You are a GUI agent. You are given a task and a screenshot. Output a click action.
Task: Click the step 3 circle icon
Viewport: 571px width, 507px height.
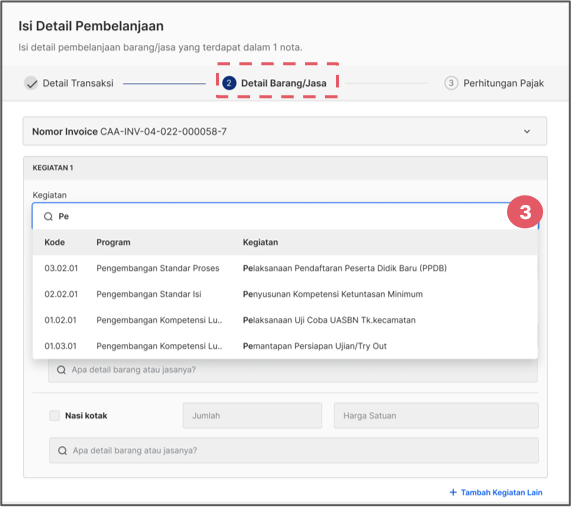coord(451,83)
